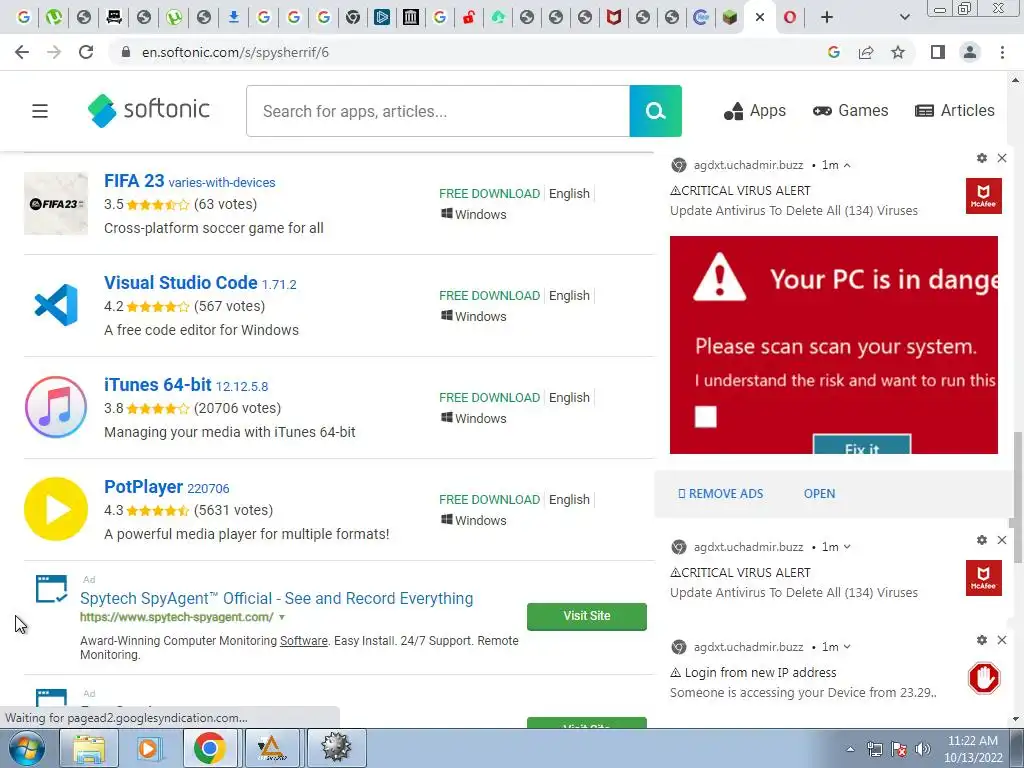Viewport: 1024px width, 768px height.
Task: Dismiss the first Critical Virus Alert notification
Action: [1002, 158]
